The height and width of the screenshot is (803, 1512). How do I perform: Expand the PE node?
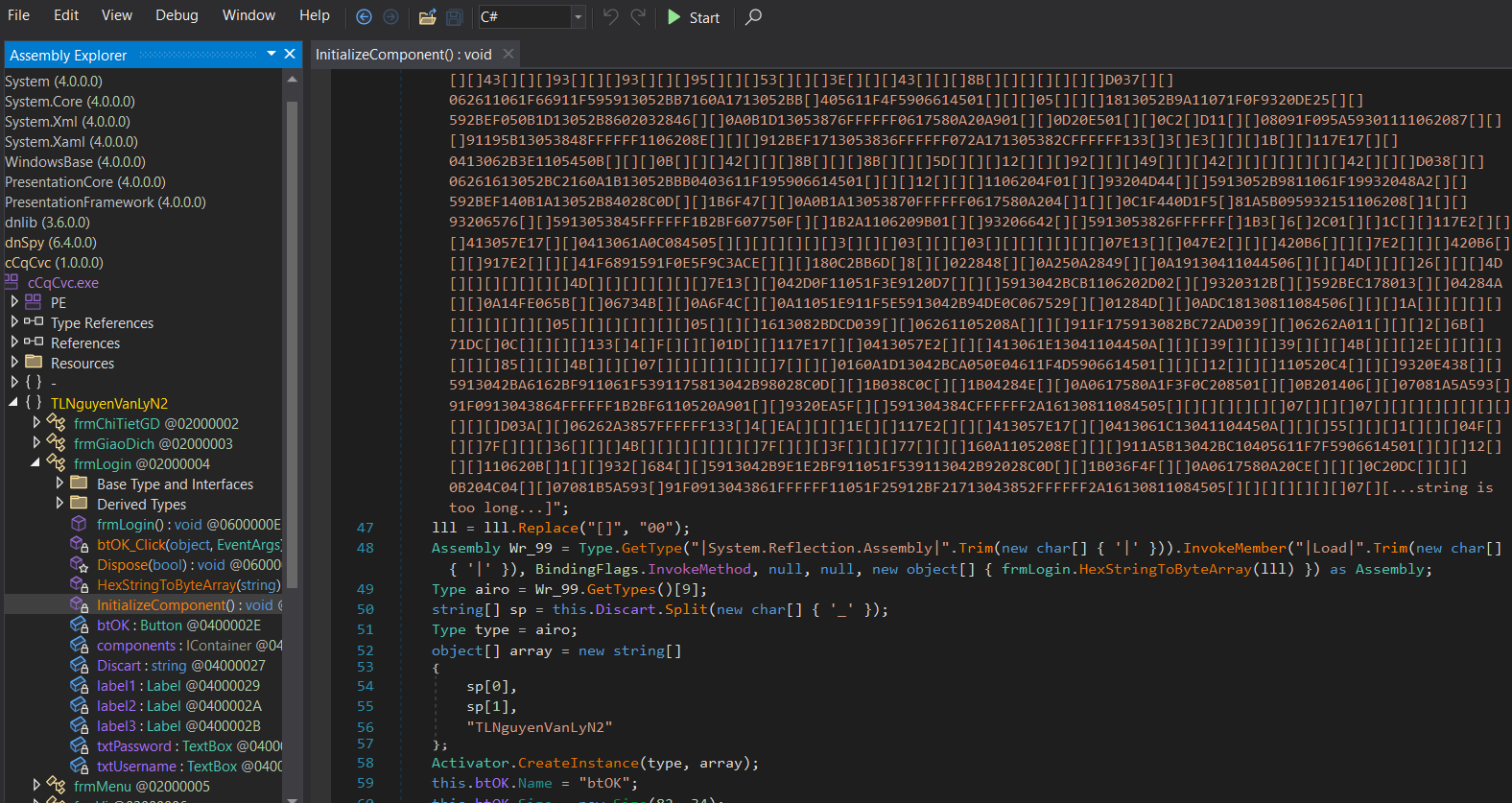click(x=14, y=301)
